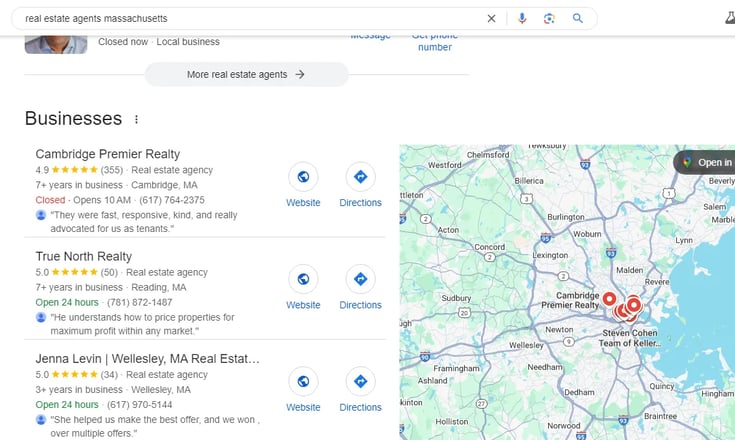
Task: Open Google Lens image search icon
Action: pos(549,18)
